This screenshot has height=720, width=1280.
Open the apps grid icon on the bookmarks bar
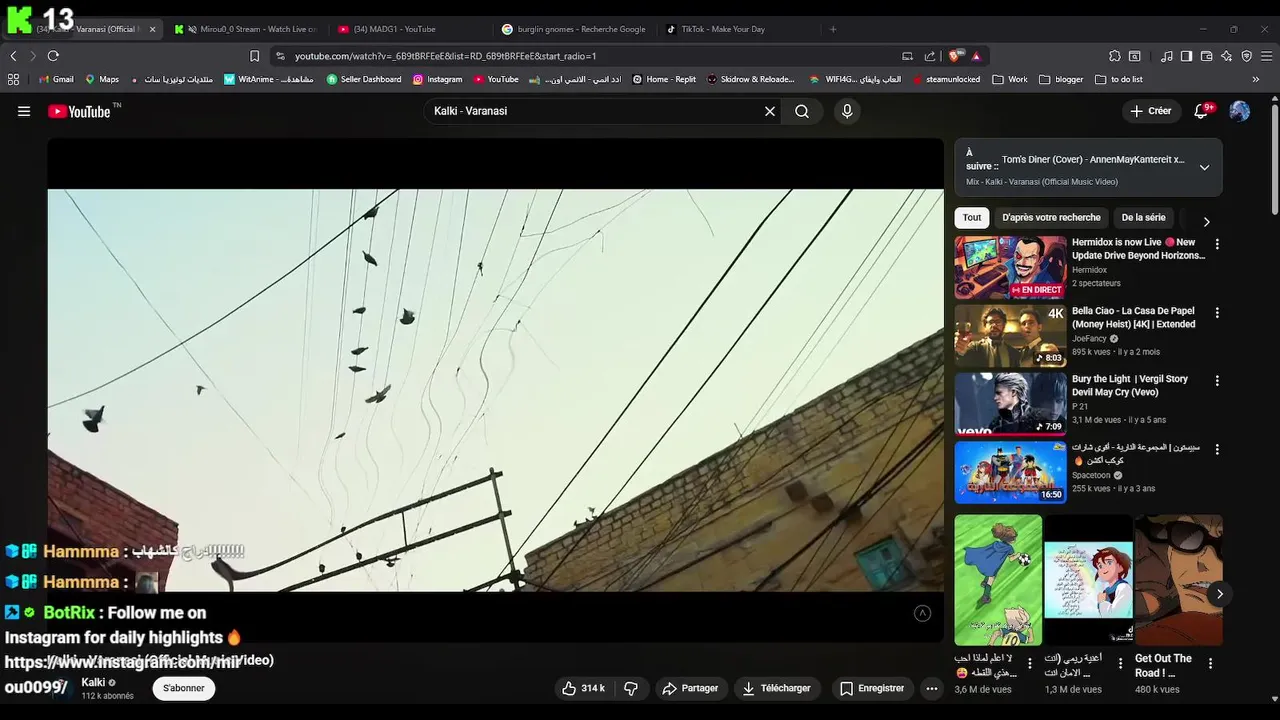coord(13,79)
